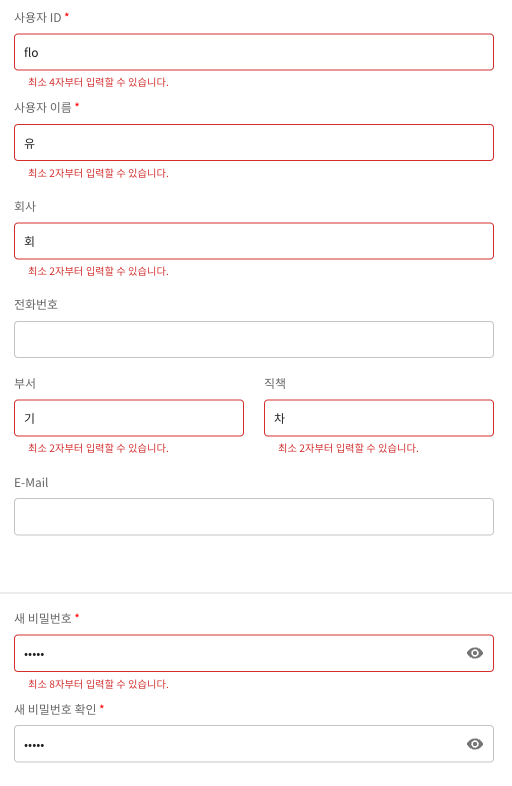Click the 사용자 이름 label text

tap(43, 107)
